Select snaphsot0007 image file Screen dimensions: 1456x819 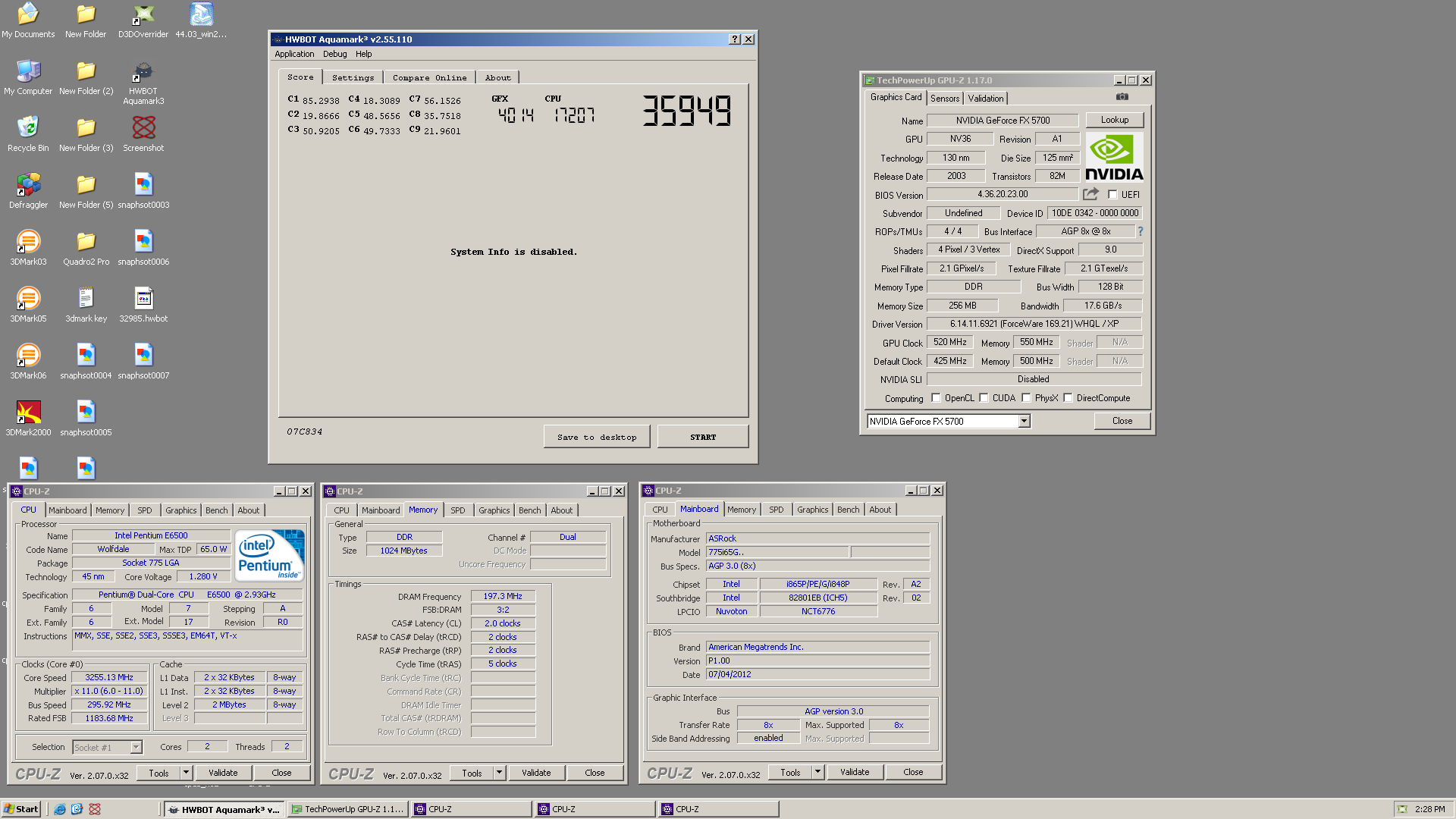pyautogui.click(x=143, y=362)
